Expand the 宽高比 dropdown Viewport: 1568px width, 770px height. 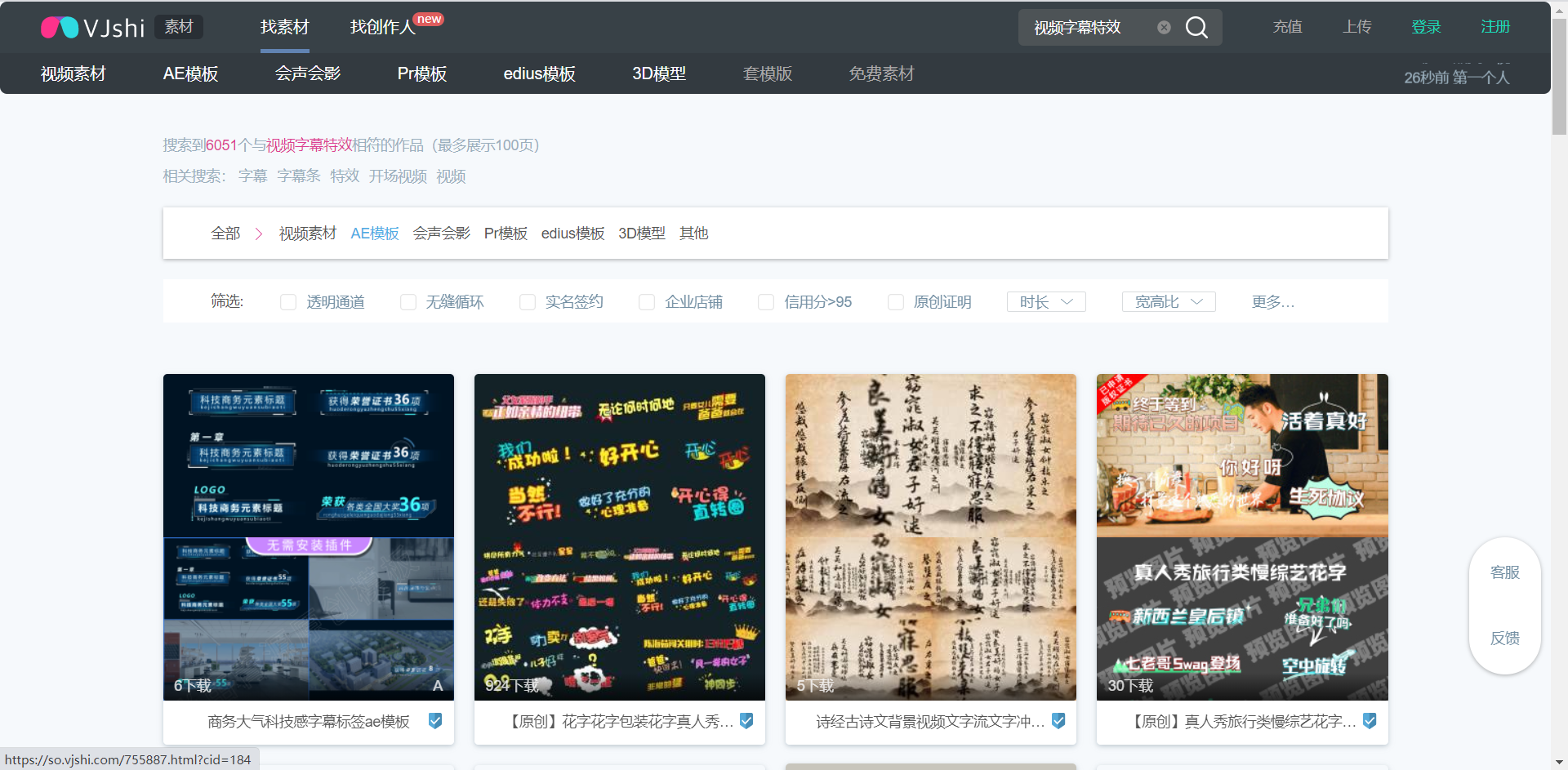click(x=1169, y=302)
